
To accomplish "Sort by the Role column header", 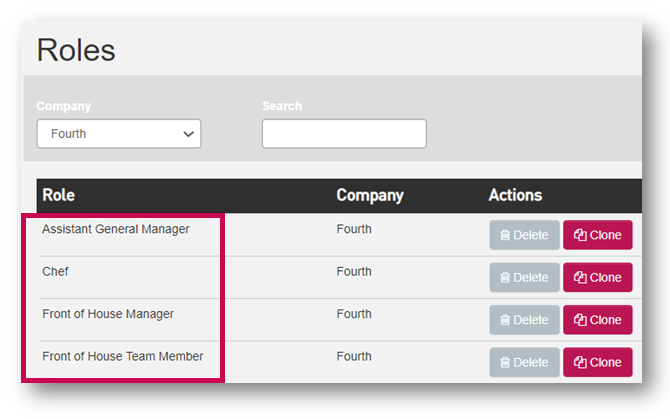I will tap(58, 196).
